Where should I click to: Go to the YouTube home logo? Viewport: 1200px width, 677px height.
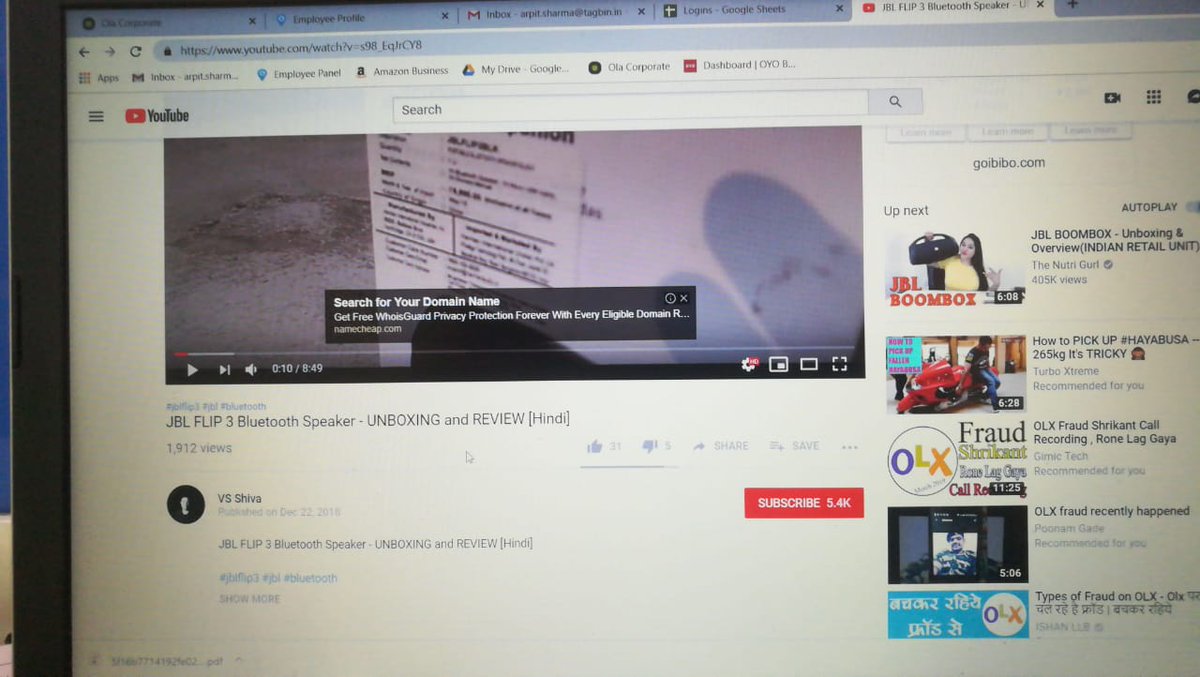pyautogui.click(x=157, y=116)
